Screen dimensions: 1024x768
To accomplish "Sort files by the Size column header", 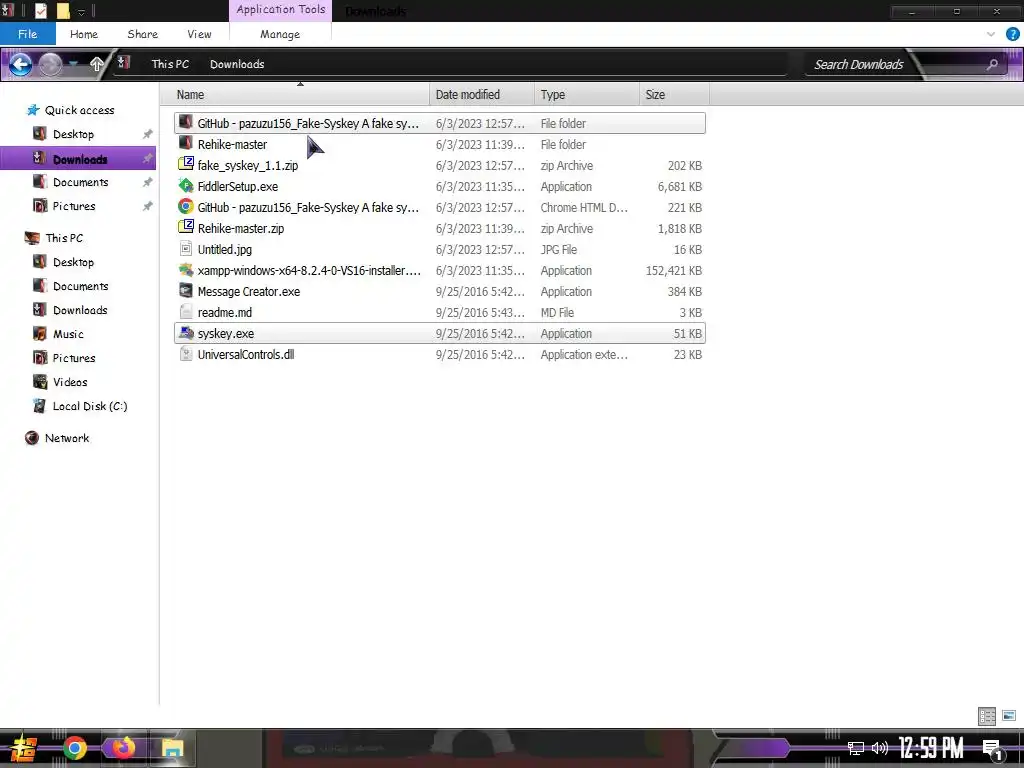I will tap(674, 95).
